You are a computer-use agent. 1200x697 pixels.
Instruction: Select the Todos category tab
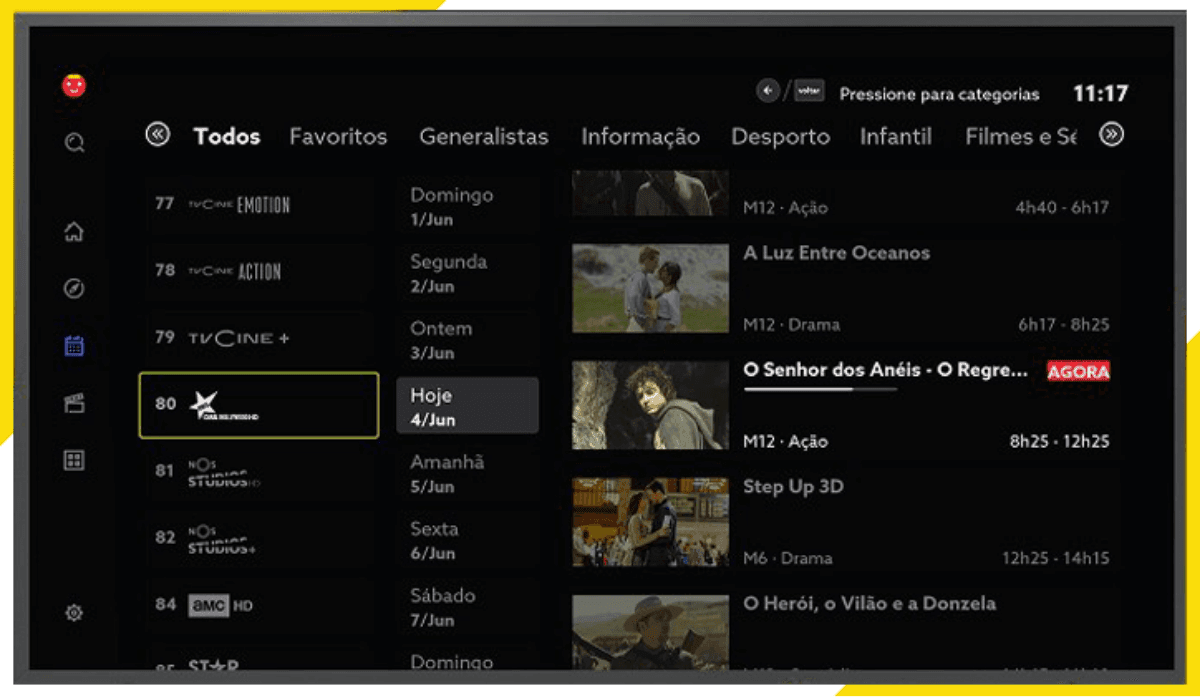point(227,136)
